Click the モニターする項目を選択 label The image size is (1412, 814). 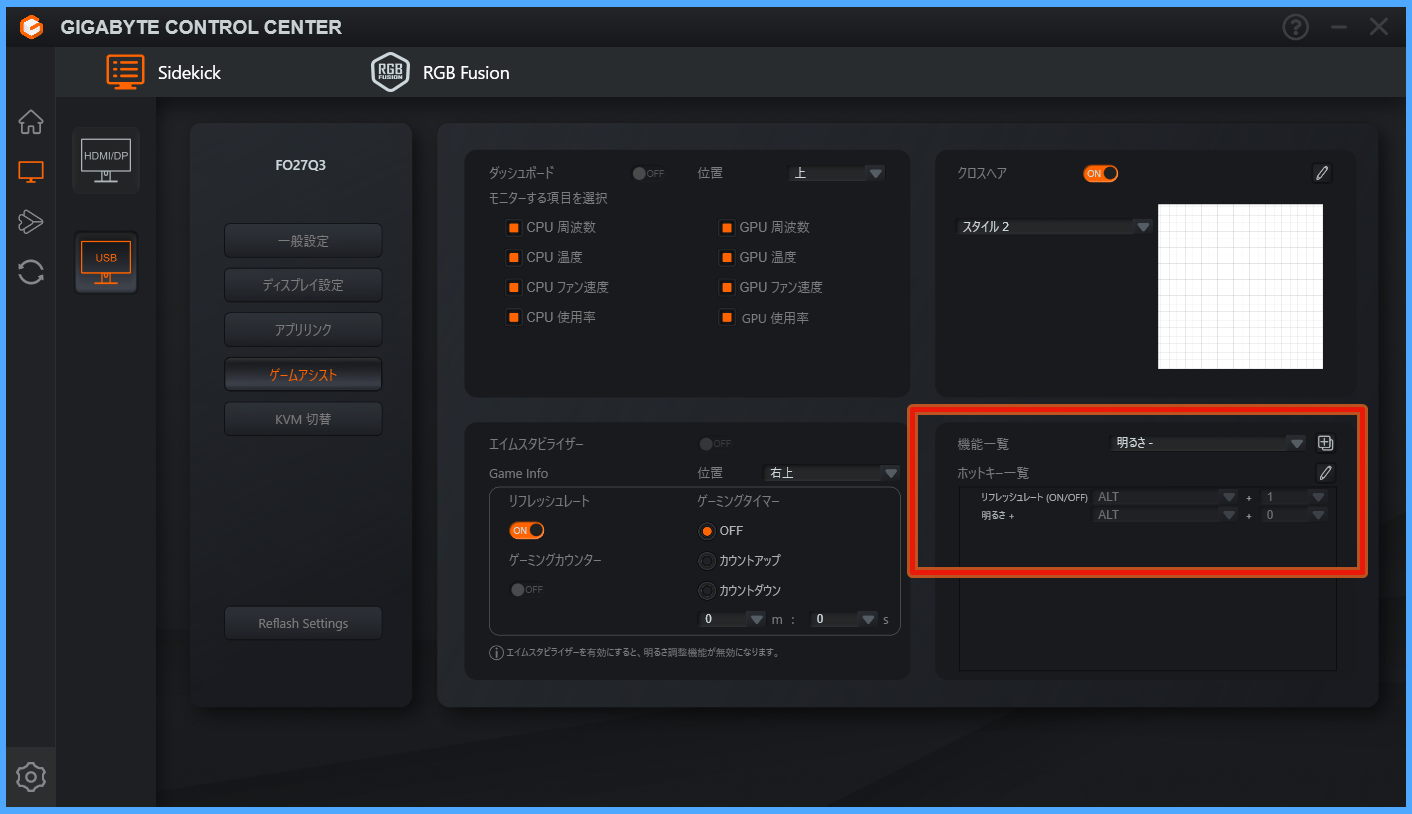tap(548, 198)
